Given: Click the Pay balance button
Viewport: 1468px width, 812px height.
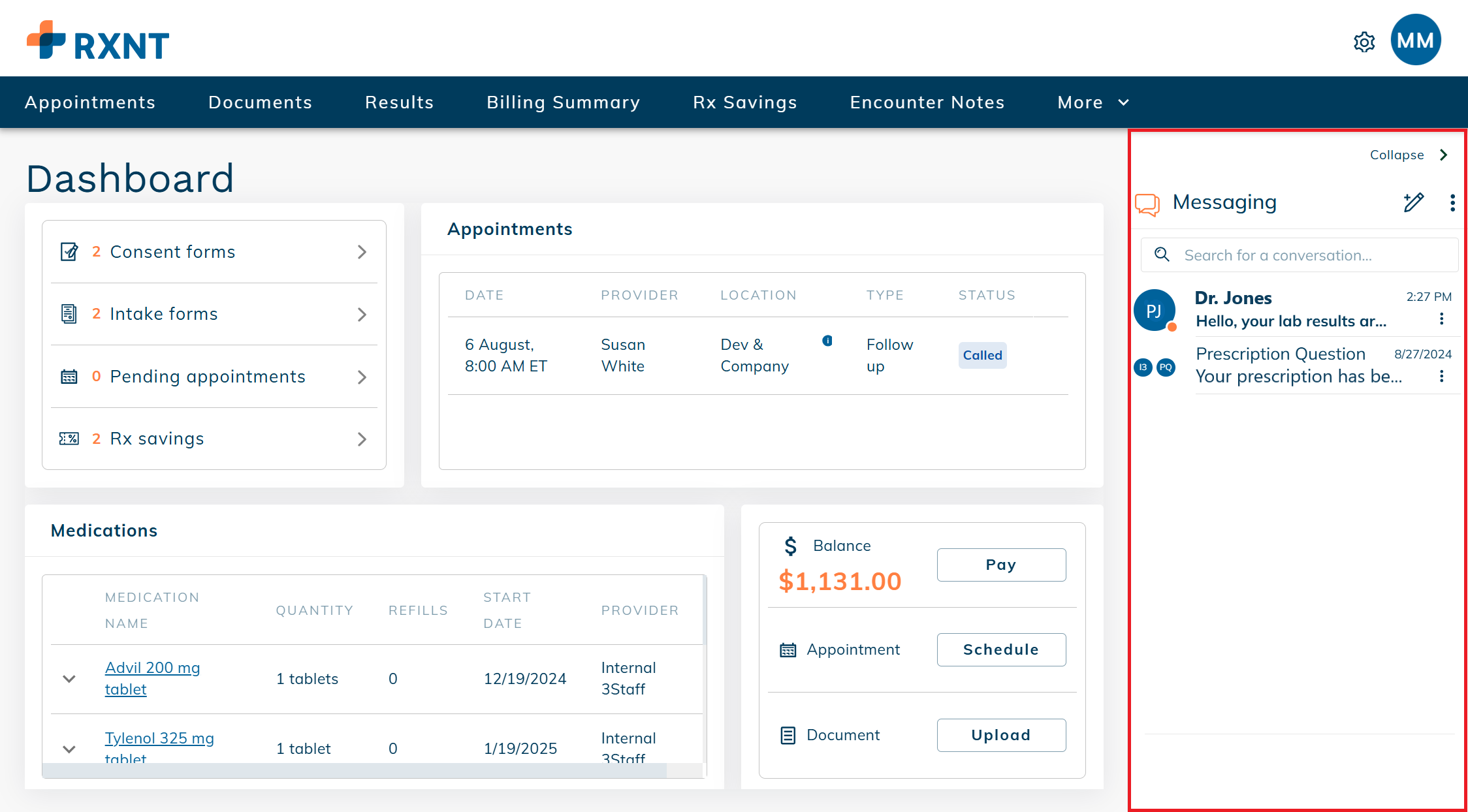Looking at the screenshot, I should click(1000, 565).
